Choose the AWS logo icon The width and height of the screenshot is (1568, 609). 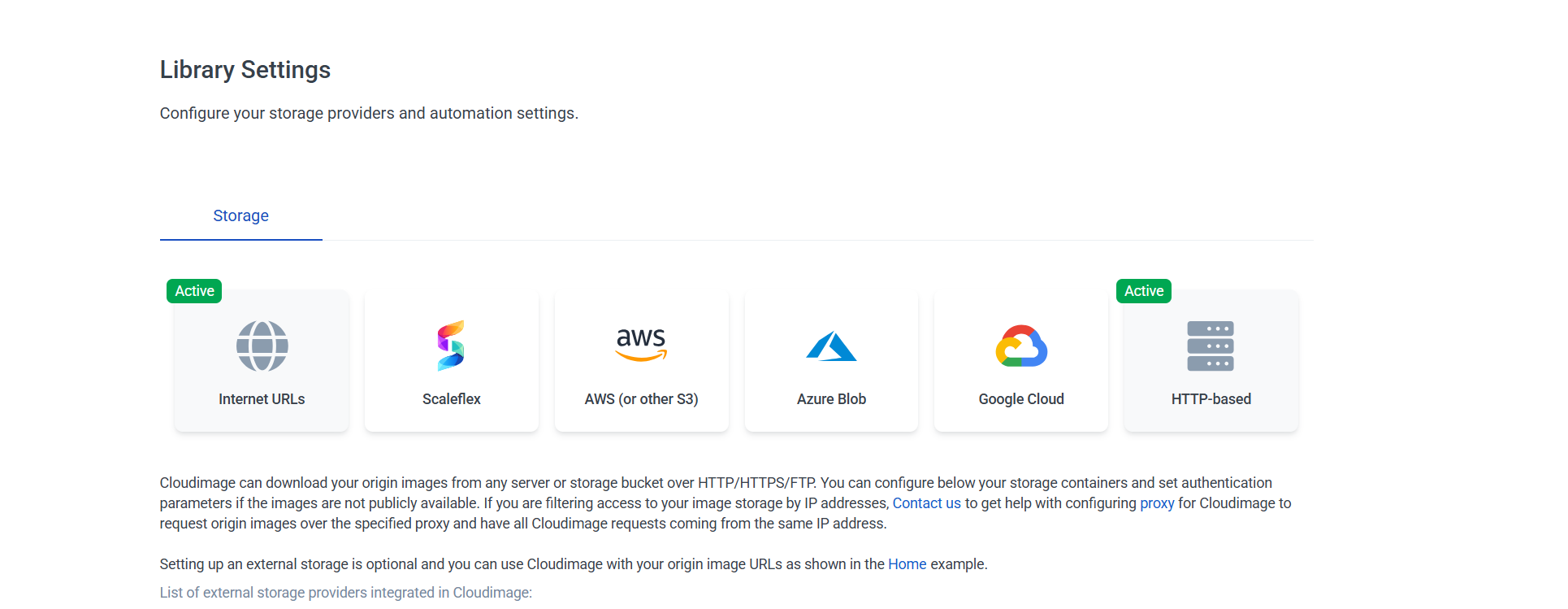point(641,344)
